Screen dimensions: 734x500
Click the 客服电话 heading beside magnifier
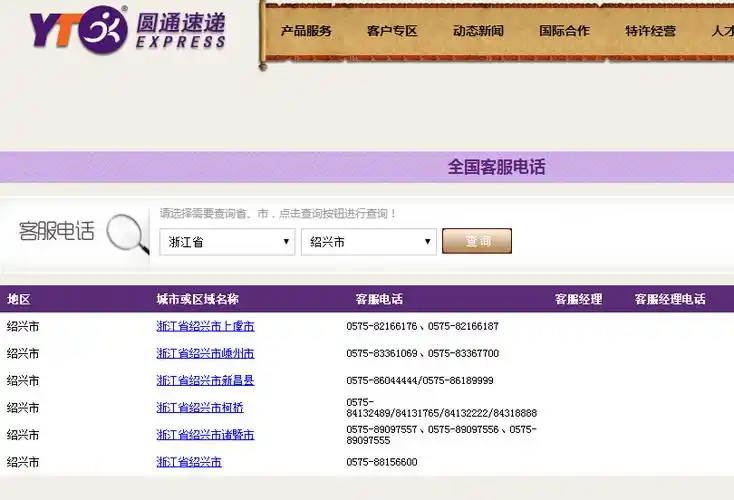pos(57,231)
